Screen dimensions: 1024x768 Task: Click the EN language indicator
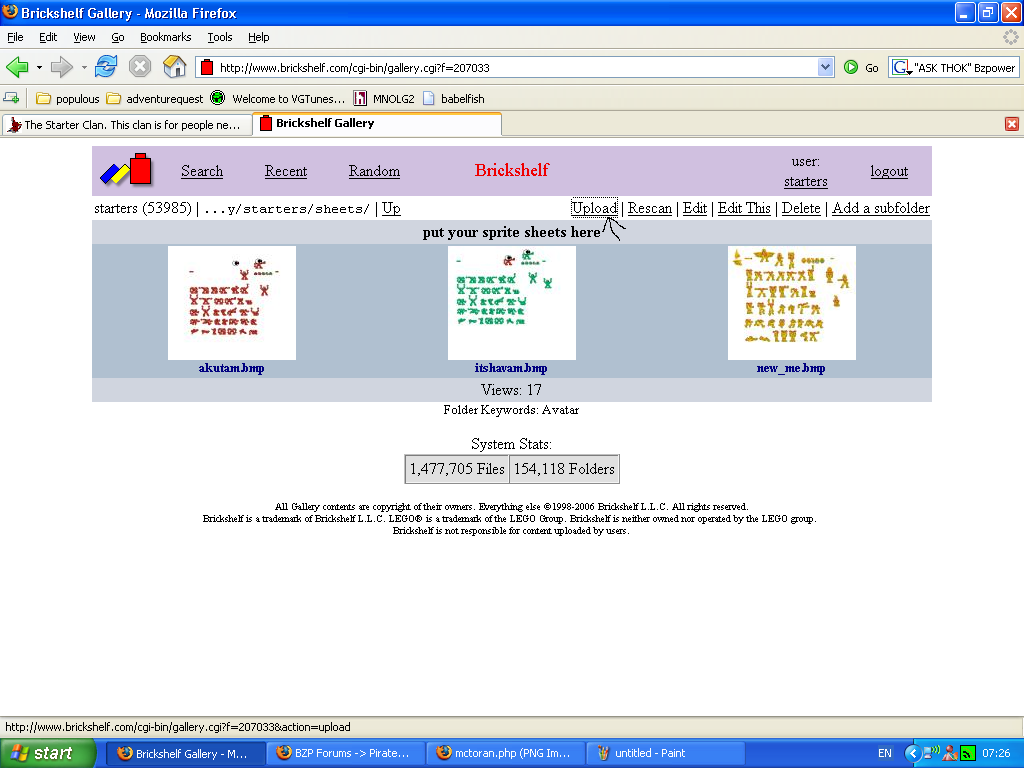click(885, 753)
